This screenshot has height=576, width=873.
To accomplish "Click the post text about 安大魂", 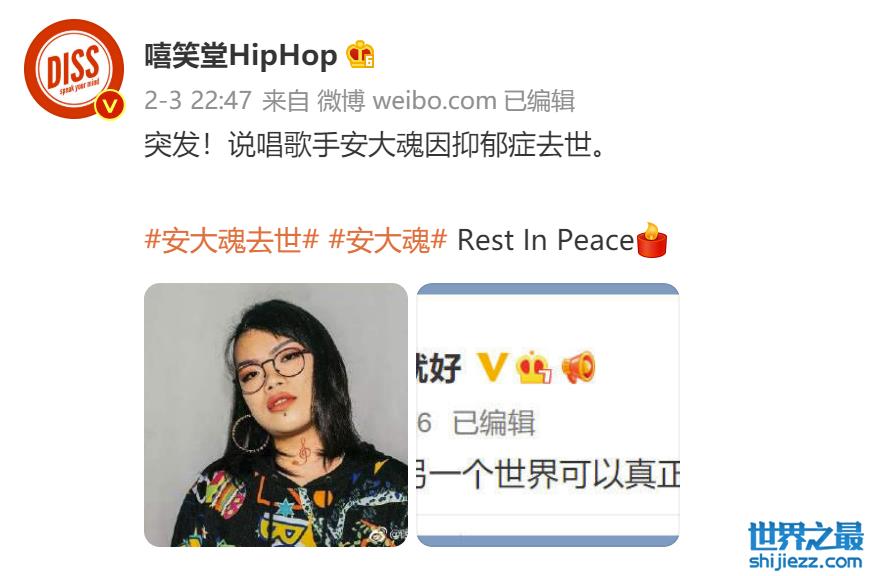I will (375, 146).
